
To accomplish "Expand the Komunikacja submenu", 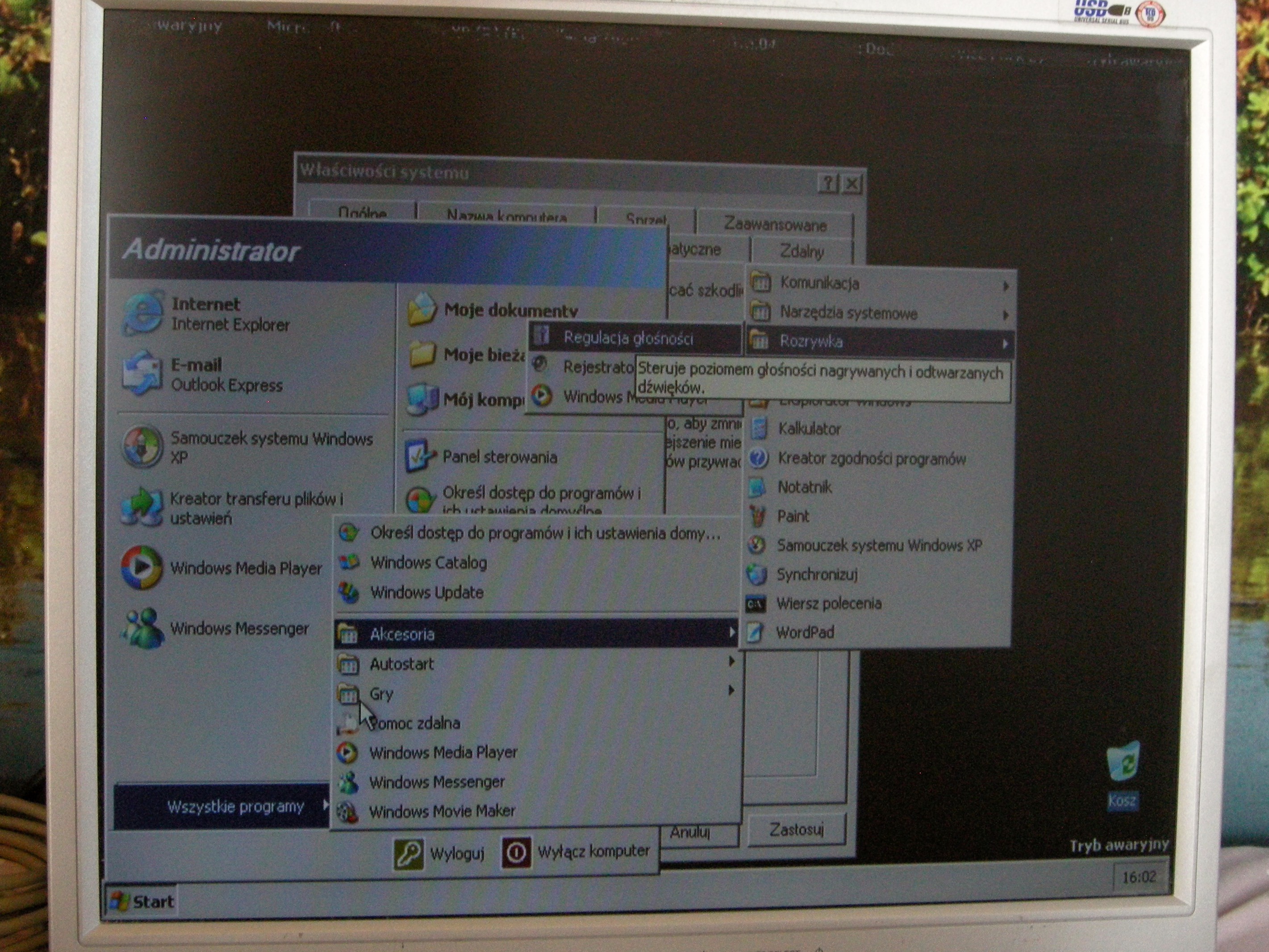I will coord(819,283).
